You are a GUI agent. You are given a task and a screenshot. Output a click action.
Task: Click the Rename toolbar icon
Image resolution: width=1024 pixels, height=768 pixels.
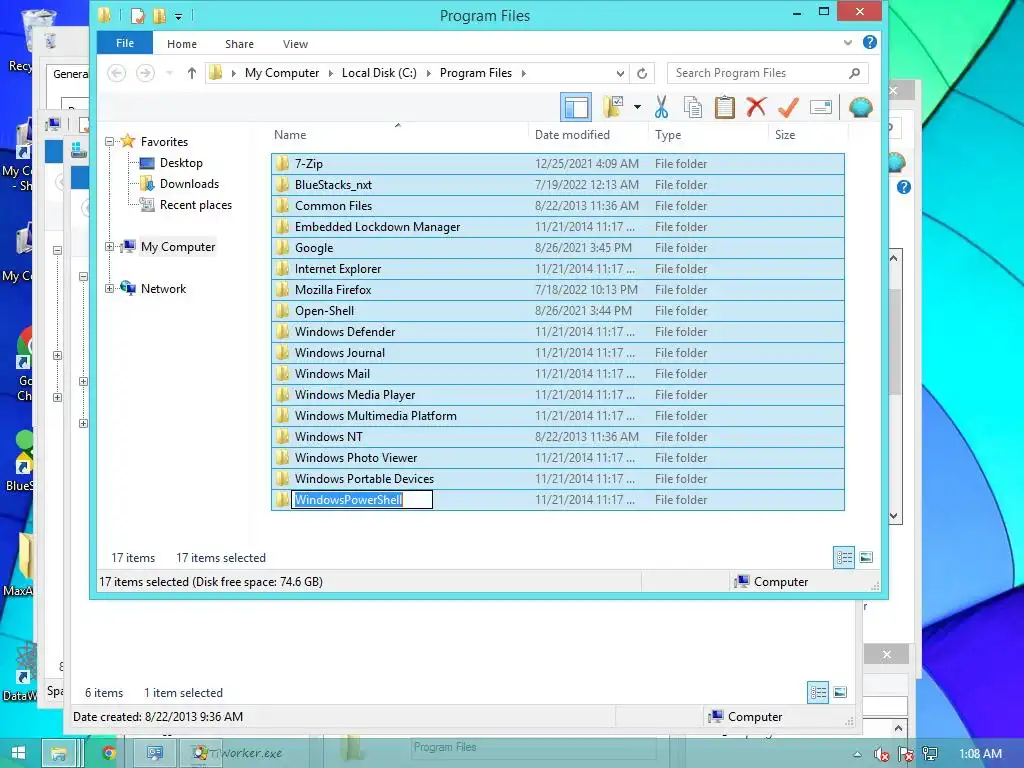820,107
